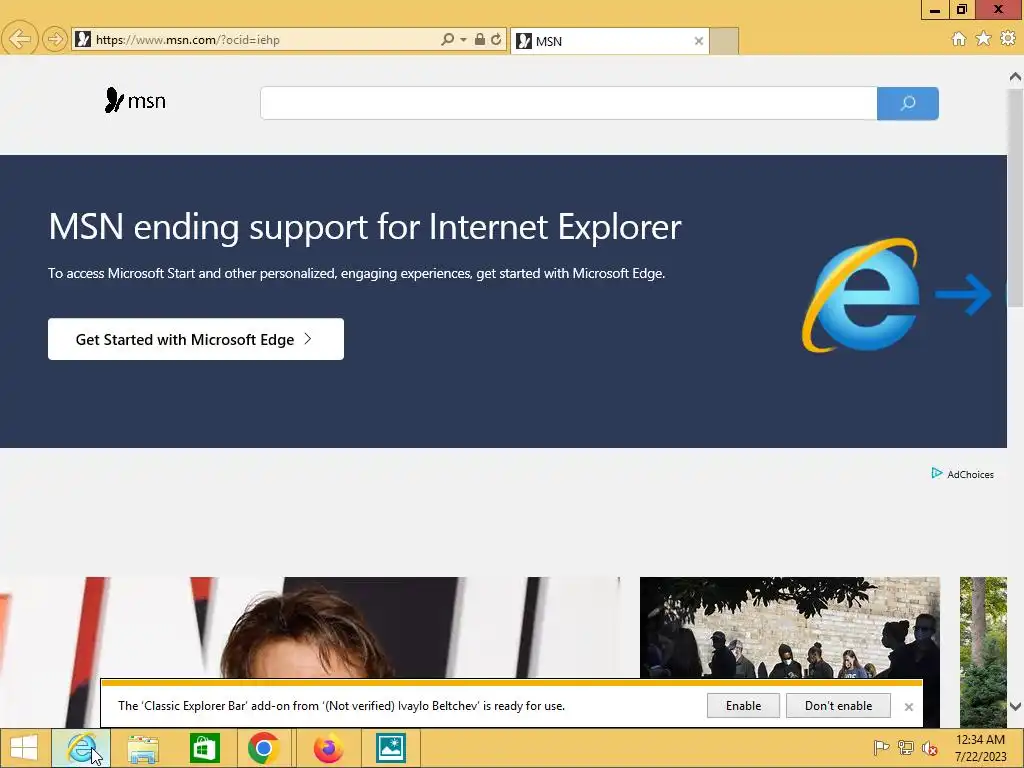The height and width of the screenshot is (768, 1024).
Task: Click the muted volume icon in tray
Action: pyautogui.click(x=930, y=748)
